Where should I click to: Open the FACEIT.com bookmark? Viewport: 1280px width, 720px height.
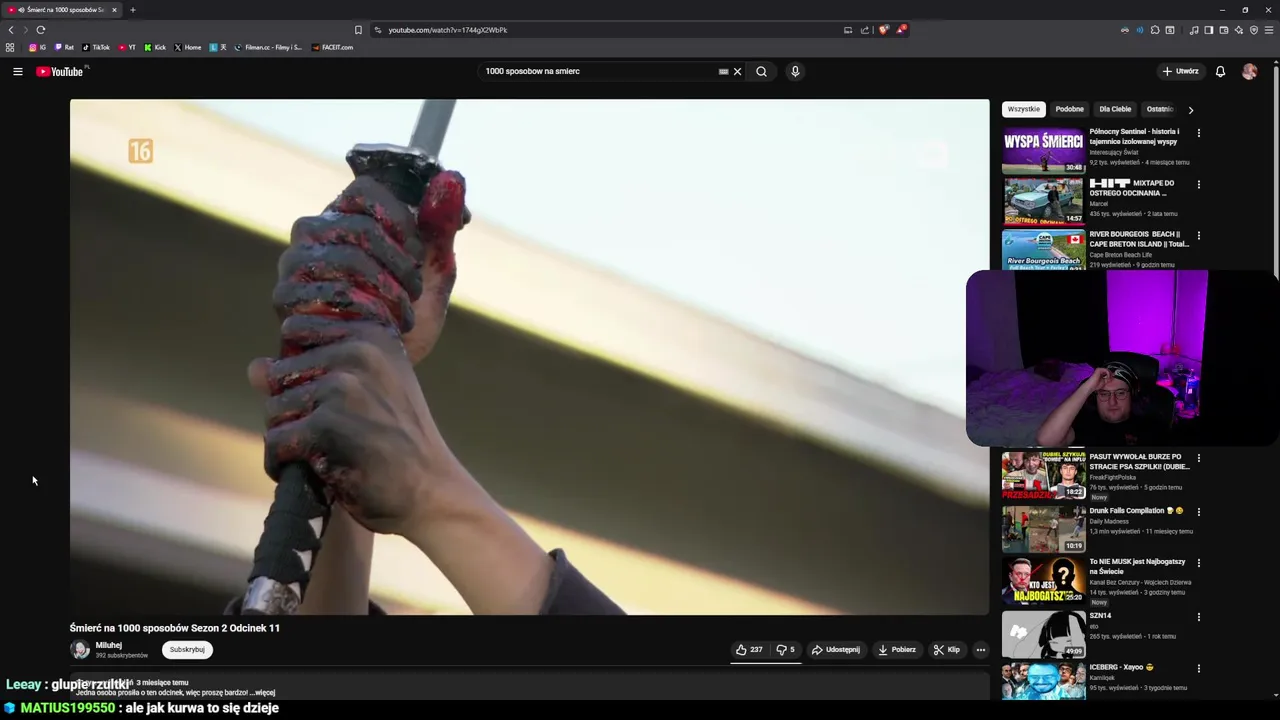pos(332,47)
